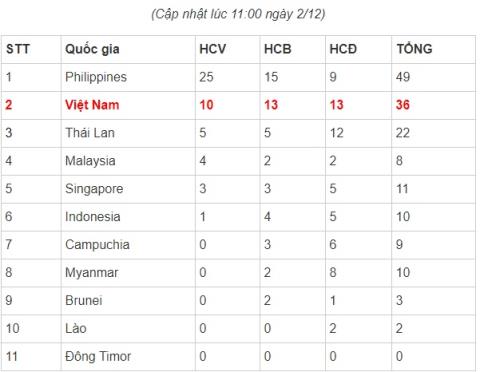Click the Thái Lan country name
This screenshot has height=372, width=480.
click(90, 133)
